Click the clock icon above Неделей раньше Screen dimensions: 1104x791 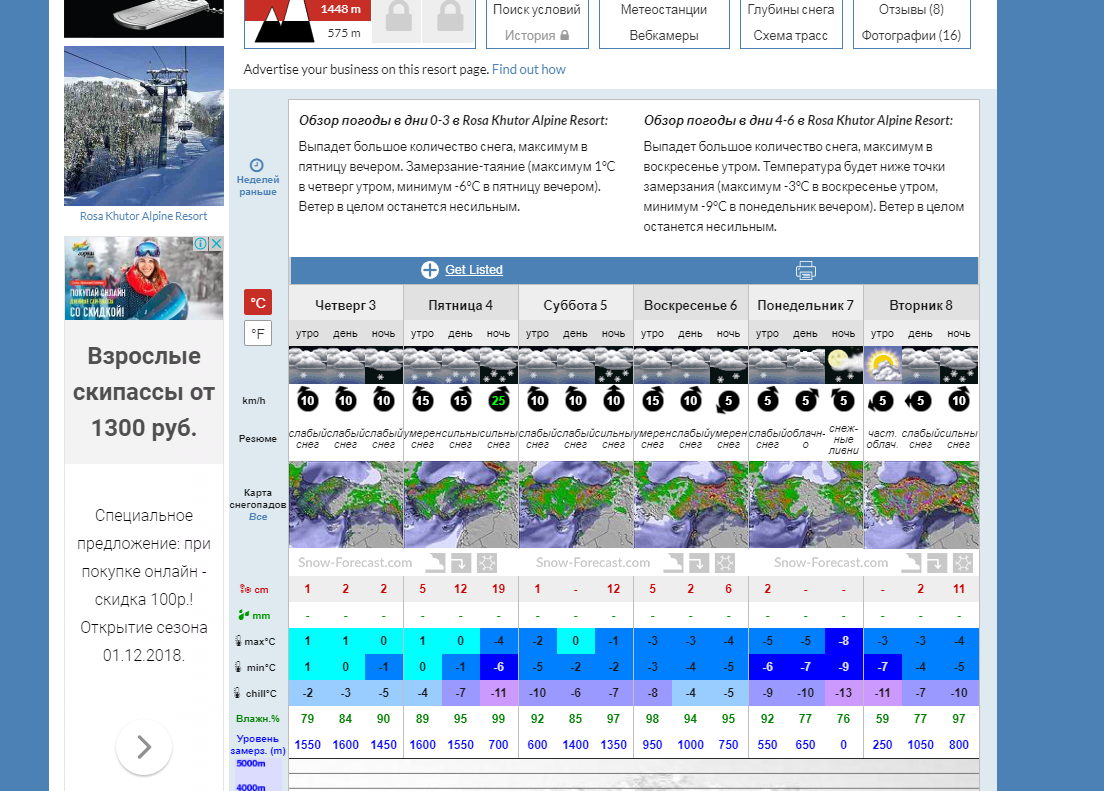(257, 165)
